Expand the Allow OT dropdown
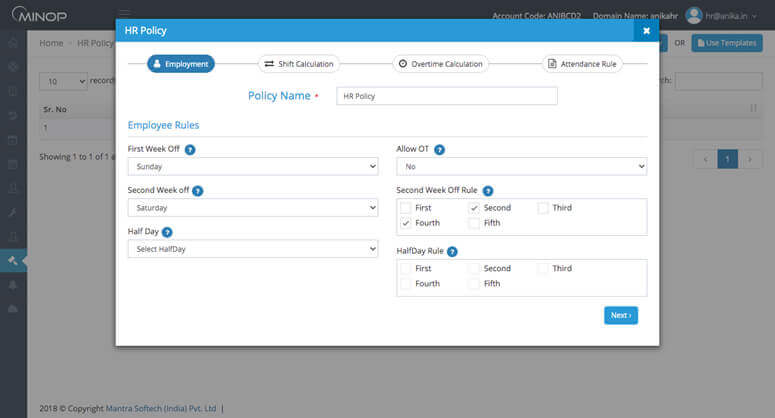Screen dimensions: 775x418 tap(521, 167)
